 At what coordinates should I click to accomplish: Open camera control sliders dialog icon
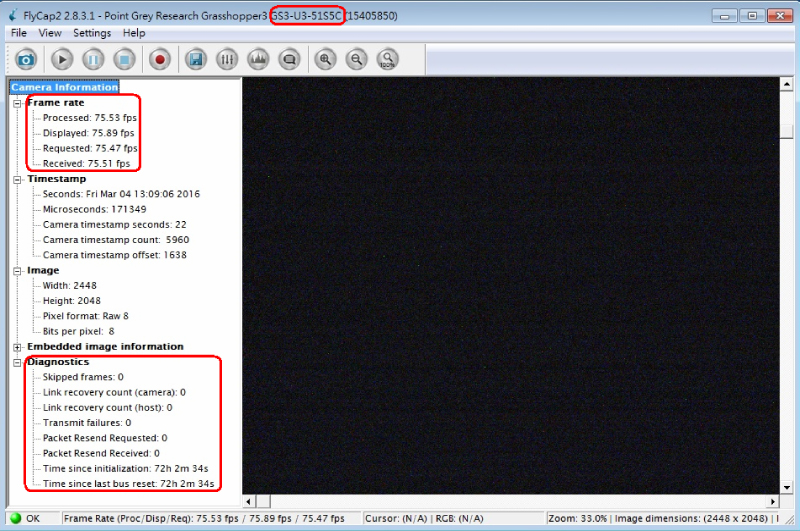click(x=227, y=59)
